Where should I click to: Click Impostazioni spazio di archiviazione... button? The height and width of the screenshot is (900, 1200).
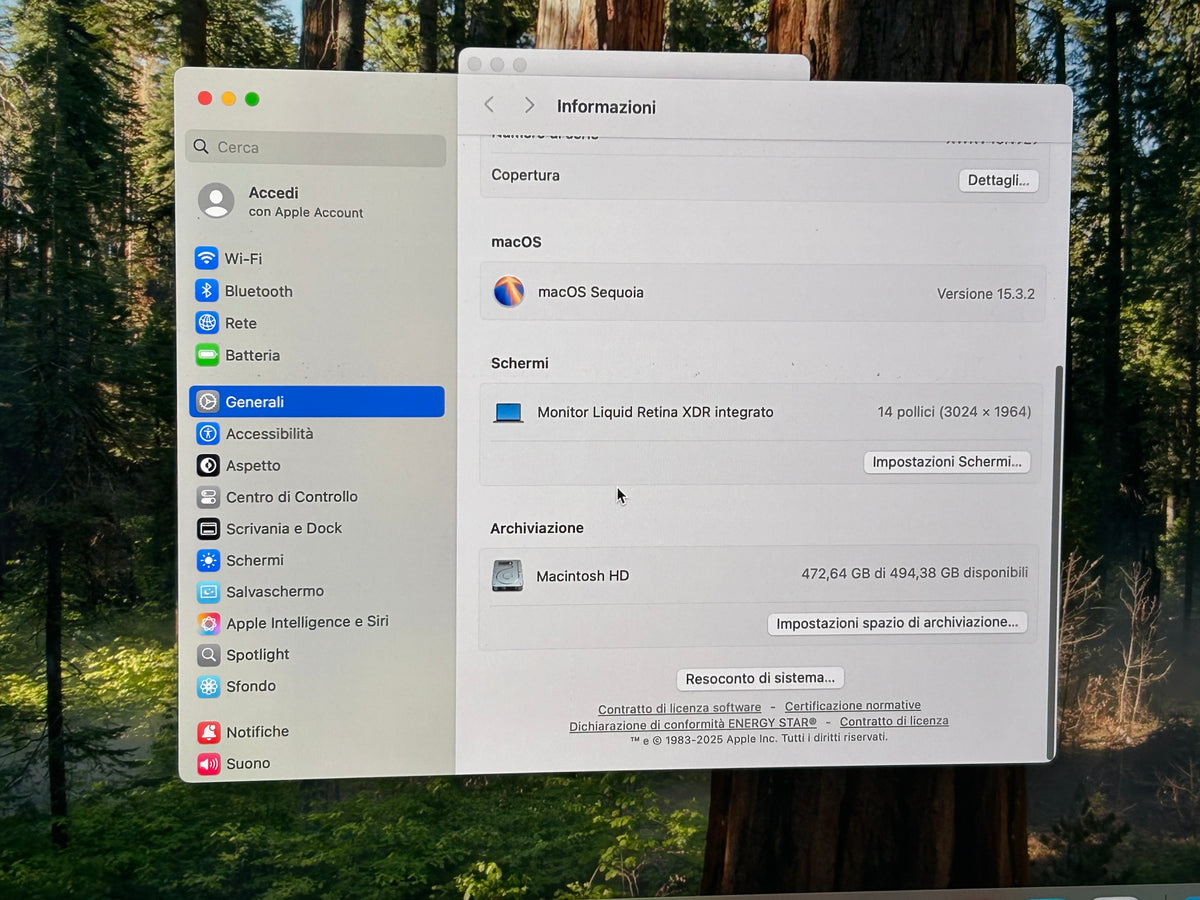[897, 622]
